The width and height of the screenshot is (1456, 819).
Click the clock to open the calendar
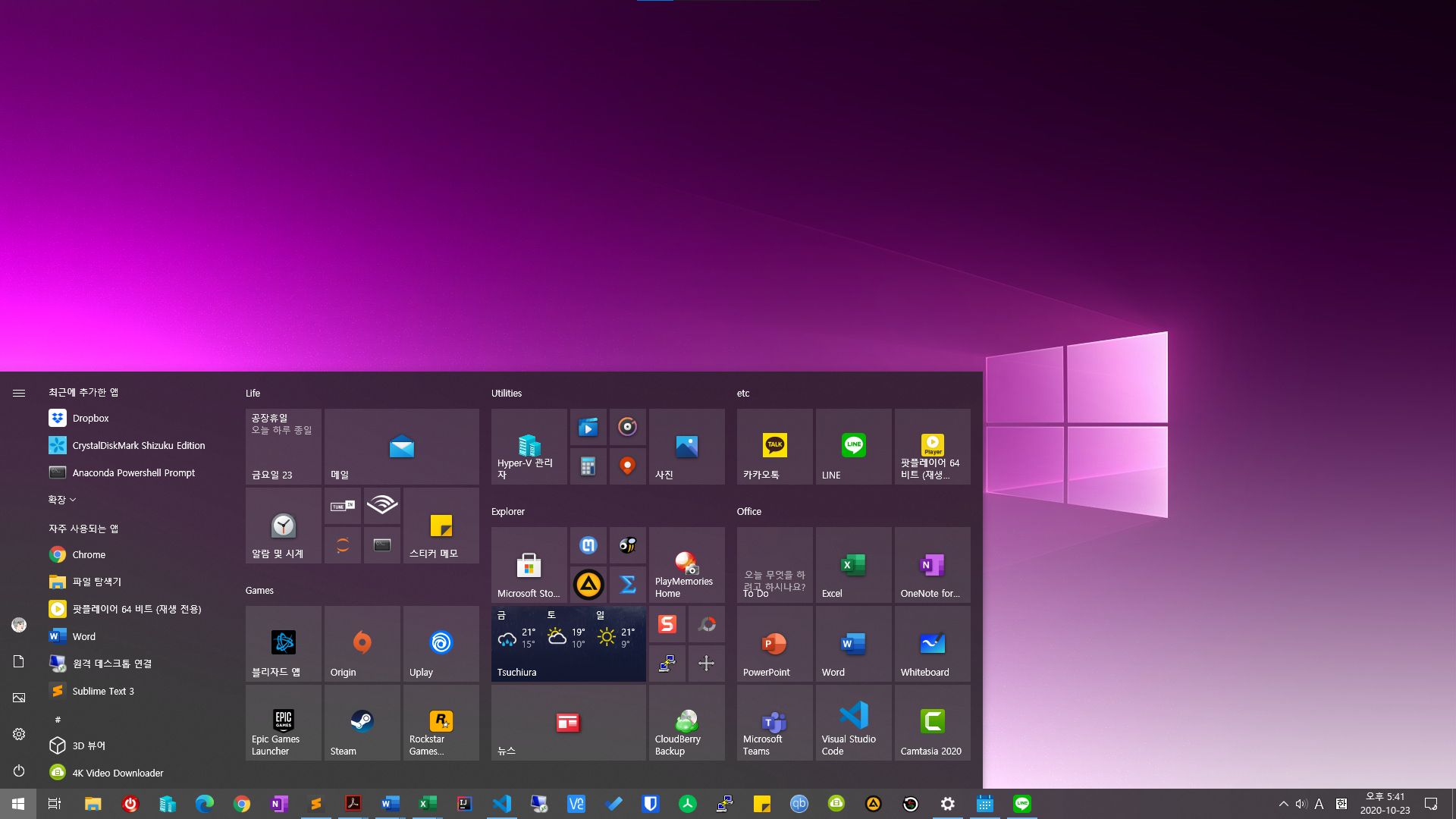(1385, 803)
